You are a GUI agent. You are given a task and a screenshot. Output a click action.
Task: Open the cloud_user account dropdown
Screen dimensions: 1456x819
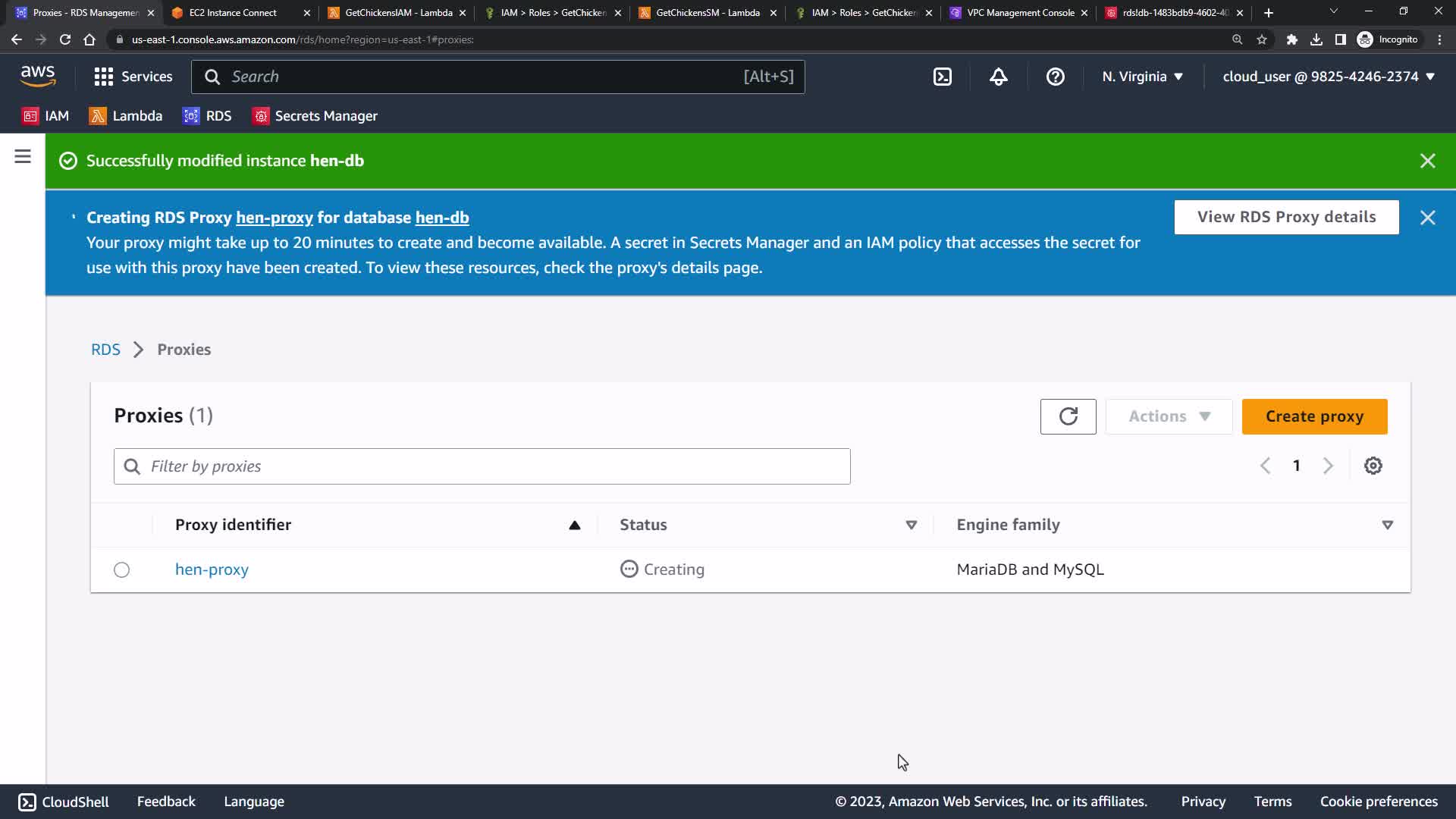[x=1328, y=77]
